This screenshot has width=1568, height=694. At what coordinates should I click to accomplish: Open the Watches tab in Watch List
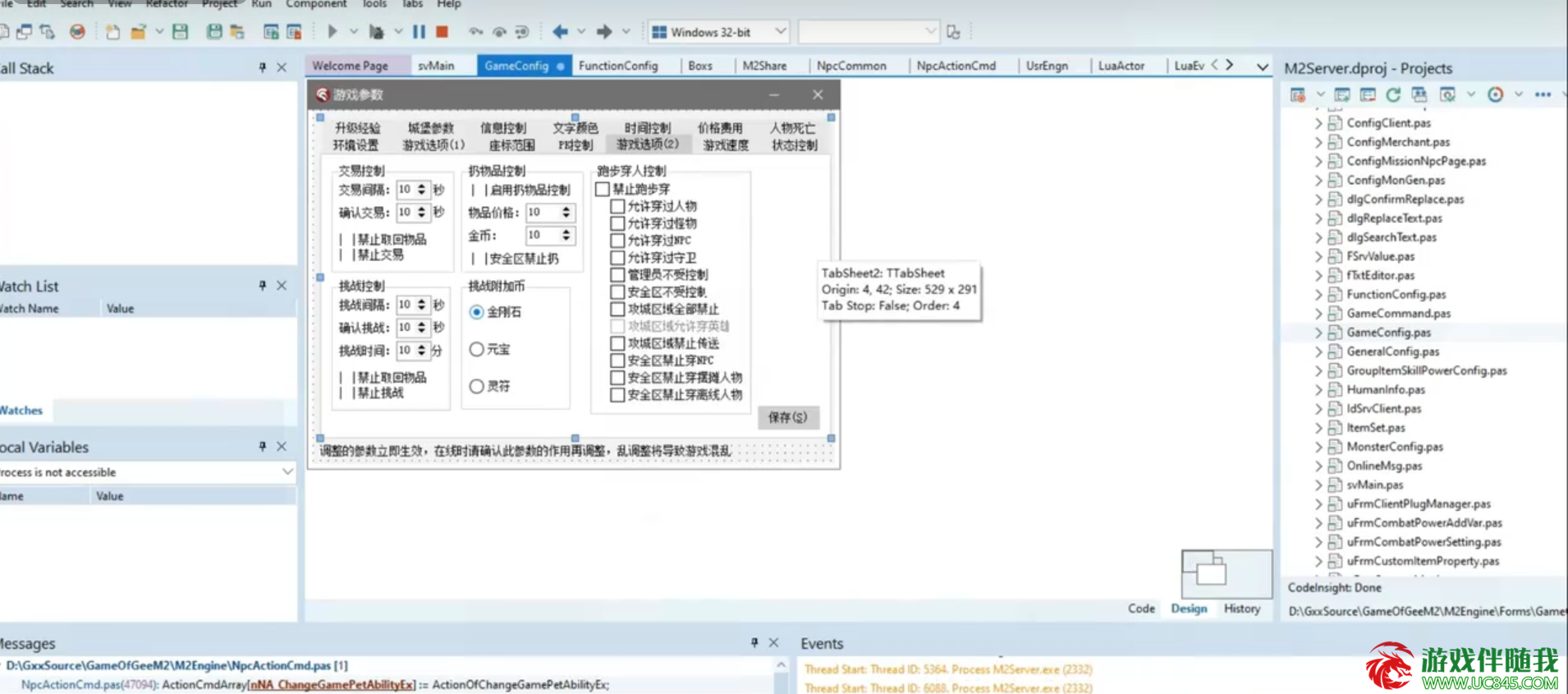pos(21,410)
